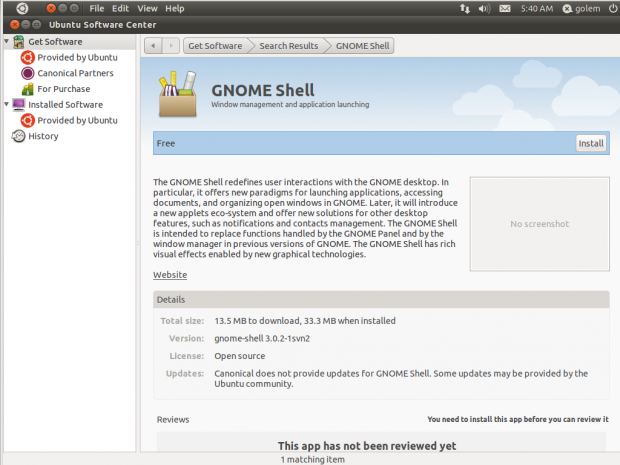Screen dimensions: 620x465
Task: Close the Ubuntu Software Center window
Action: pyautogui.click(x=15, y=25)
